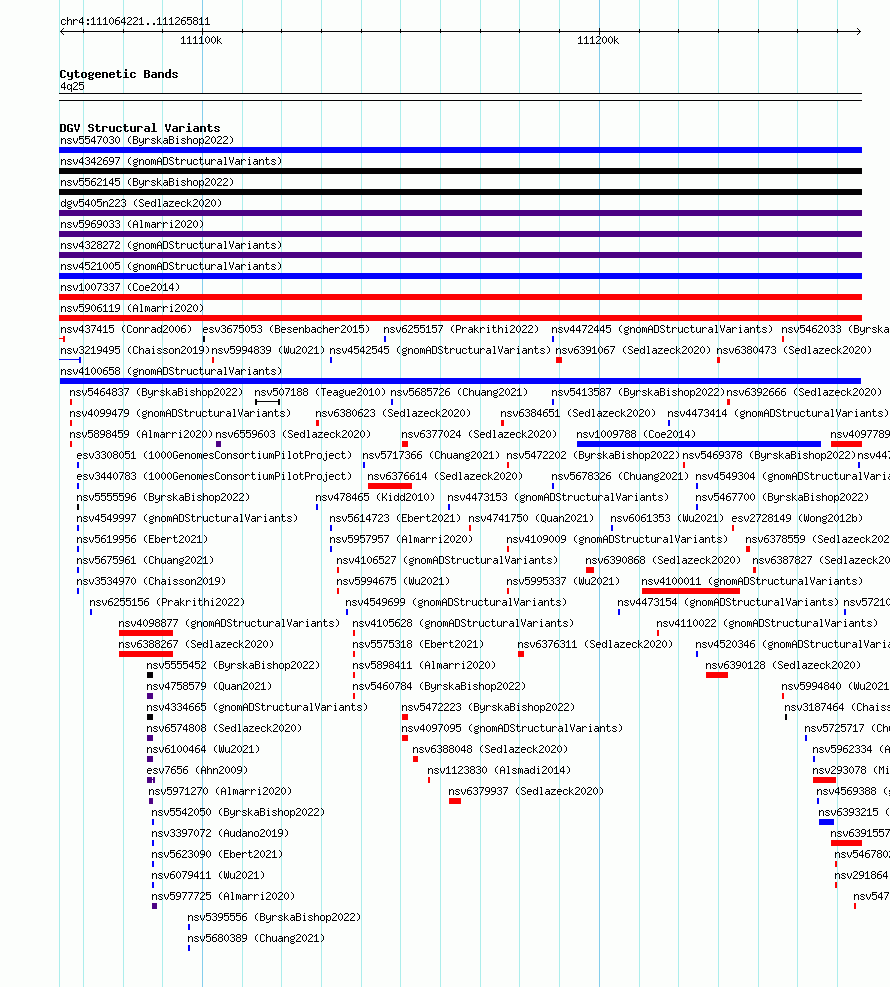
Task: Click the black bar under nsv4342697
Action: [460, 171]
